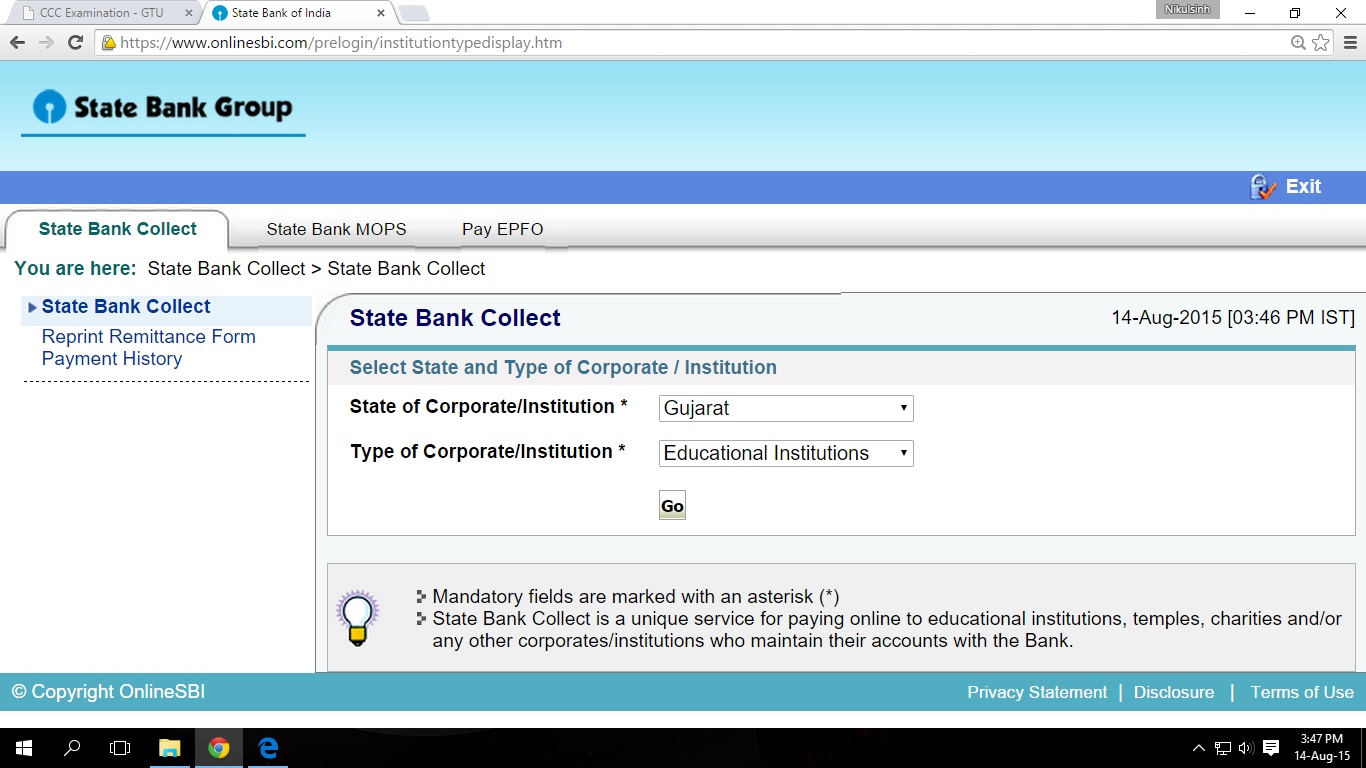
Task: Click the bookmark star in address bar
Action: point(1321,43)
